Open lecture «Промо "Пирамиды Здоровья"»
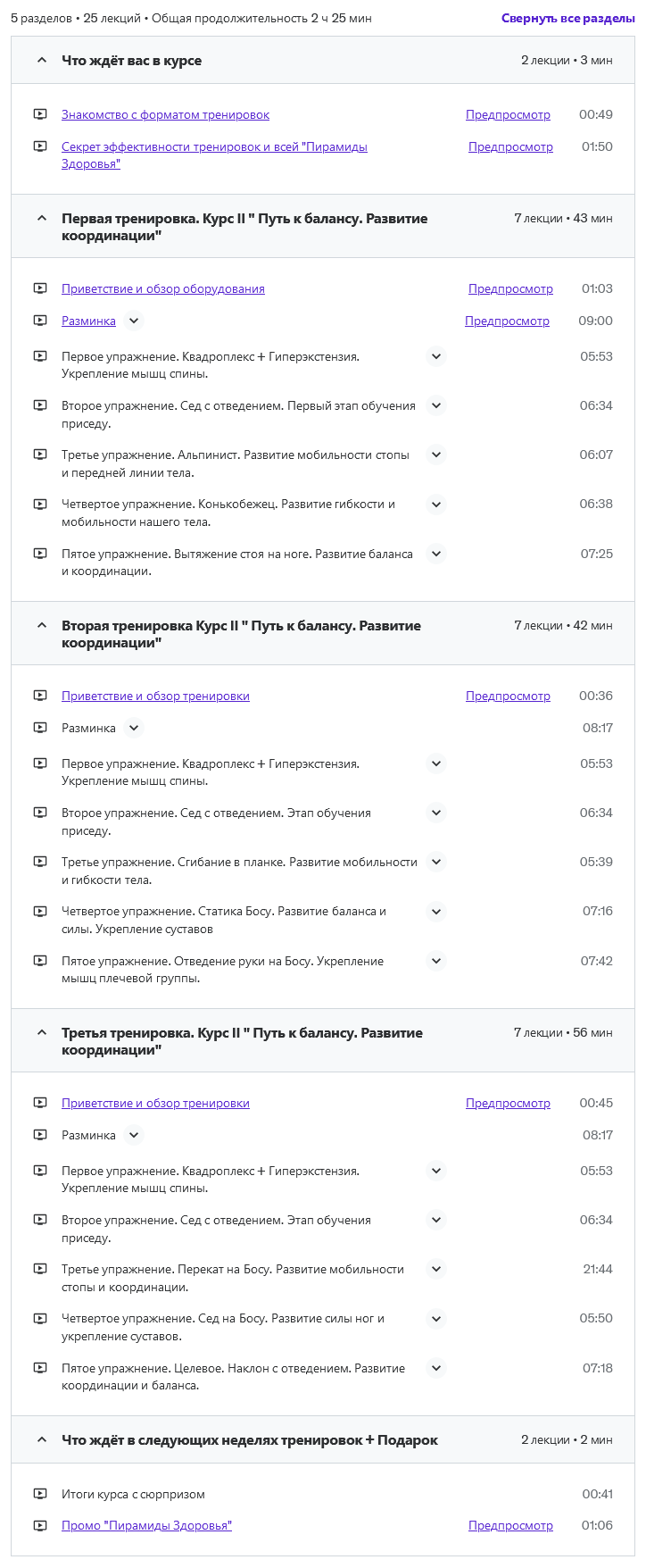 click(x=146, y=1525)
